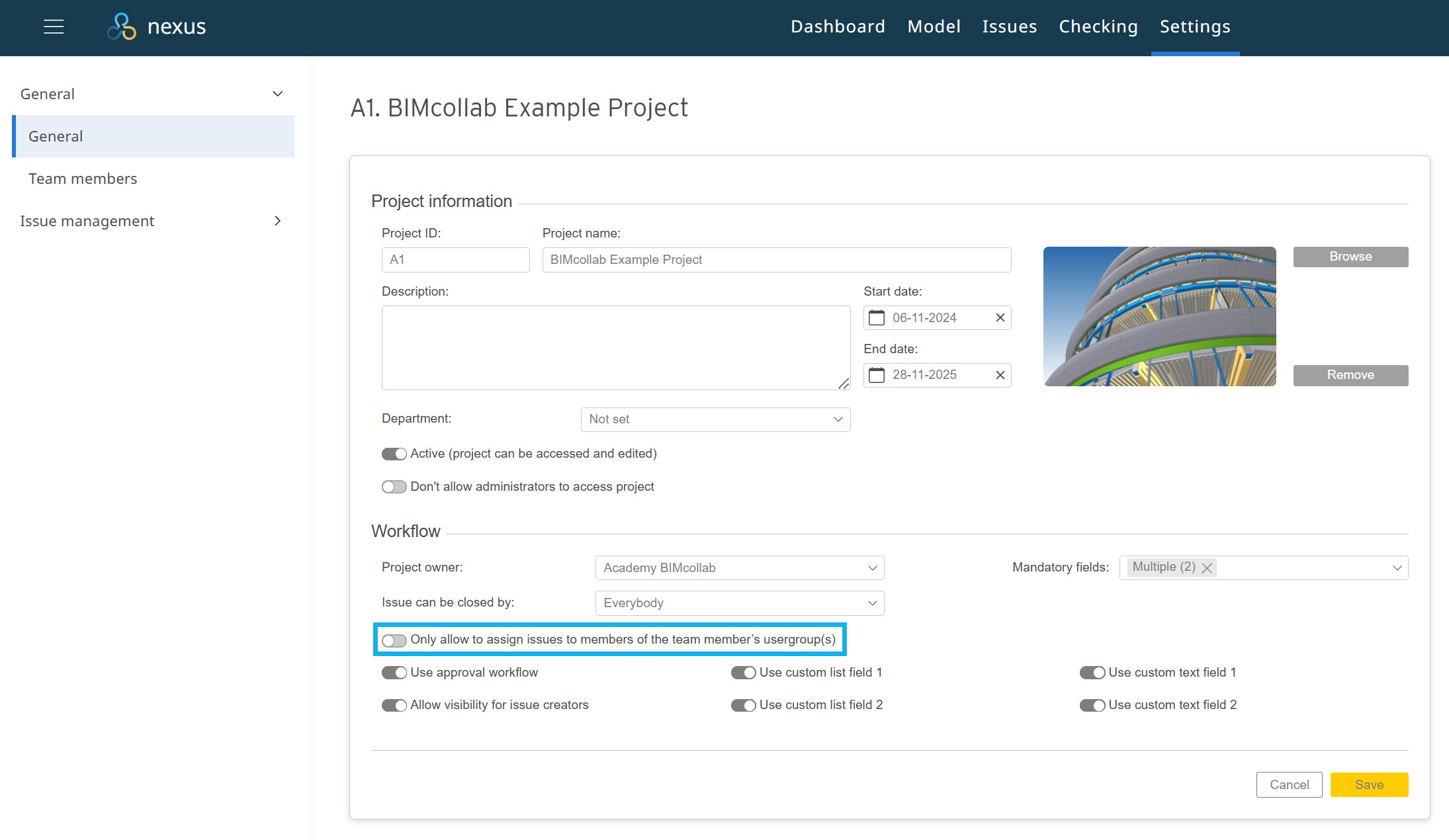Click the Project ID field
The image size is (1449, 840).
(455, 260)
